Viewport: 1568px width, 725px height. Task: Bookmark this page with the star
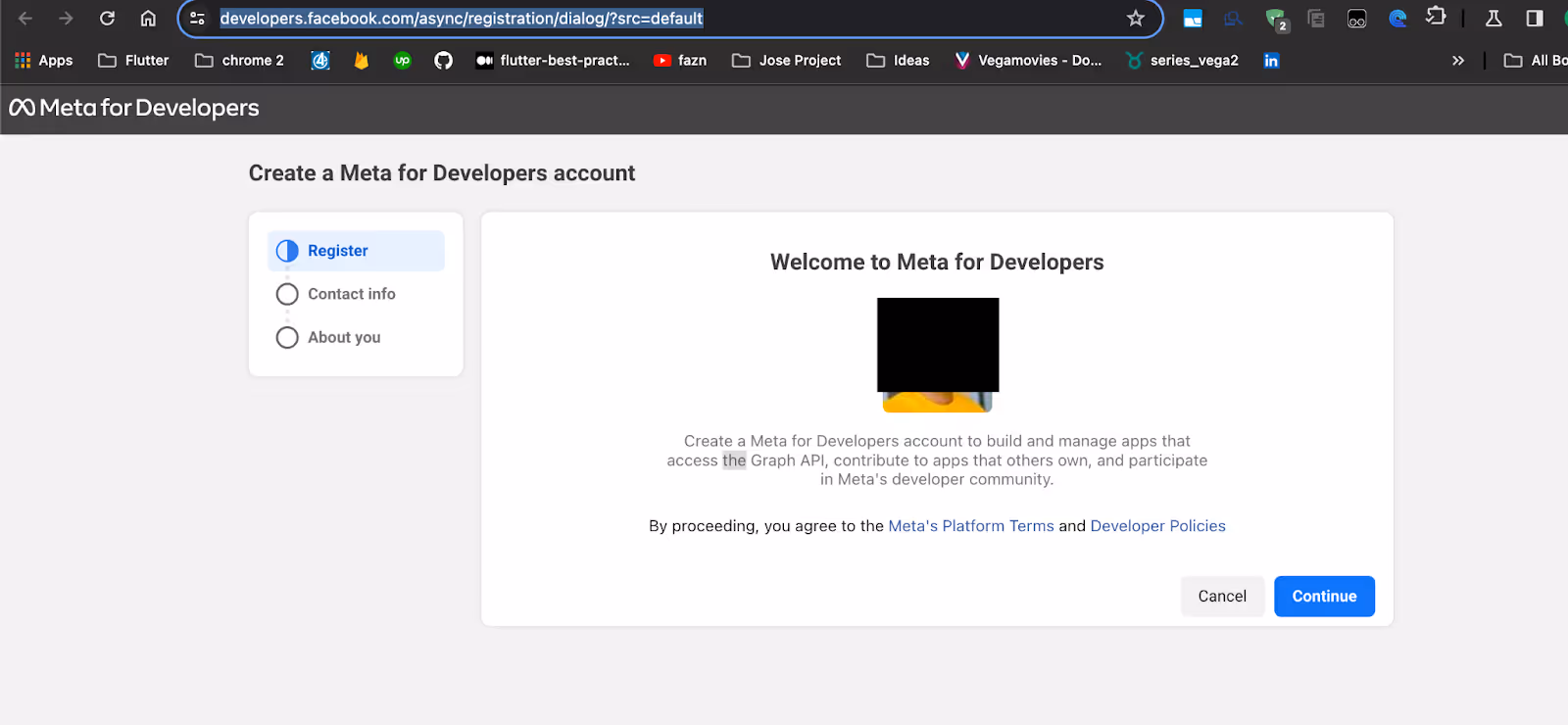[1136, 18]
